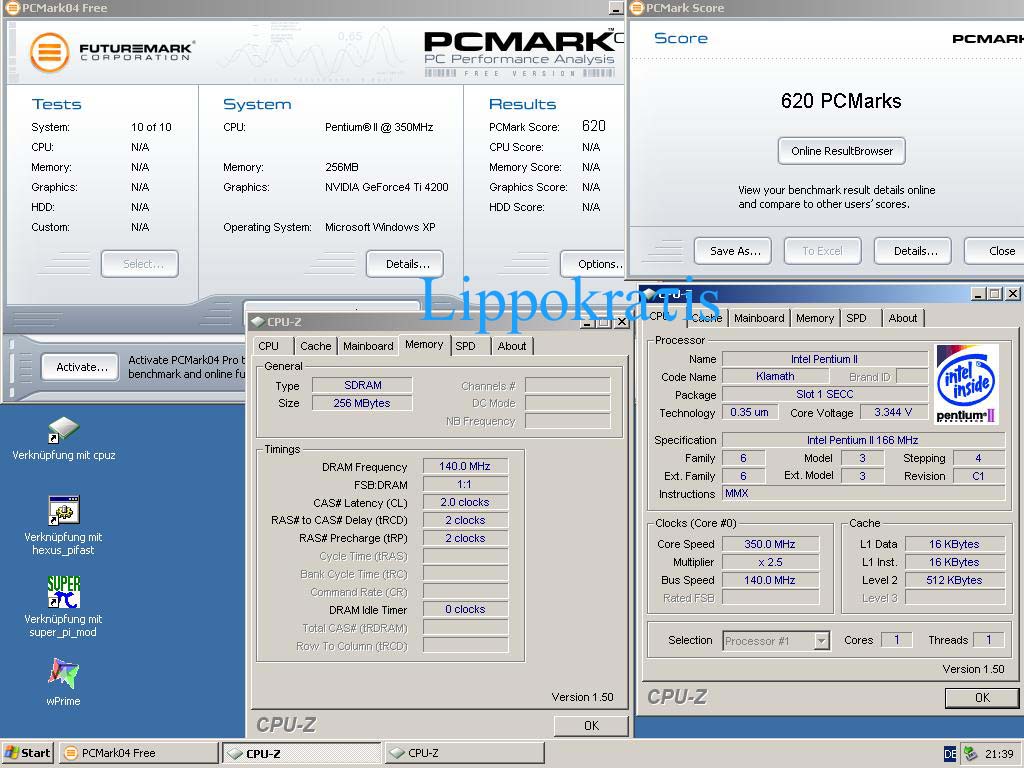Click the Package Slot 1 SECC value
Screen dimensions: 1024x768
(825, 394)
